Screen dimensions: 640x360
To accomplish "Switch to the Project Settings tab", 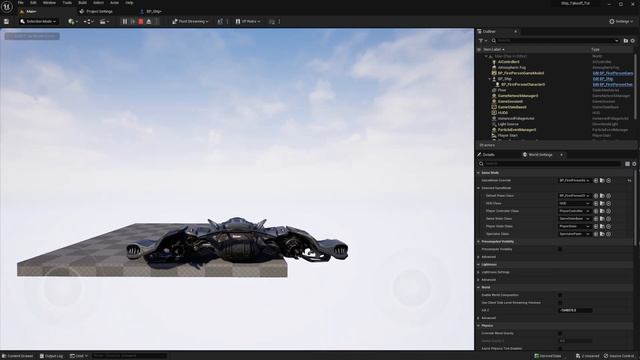I will (x=99, y=11).
